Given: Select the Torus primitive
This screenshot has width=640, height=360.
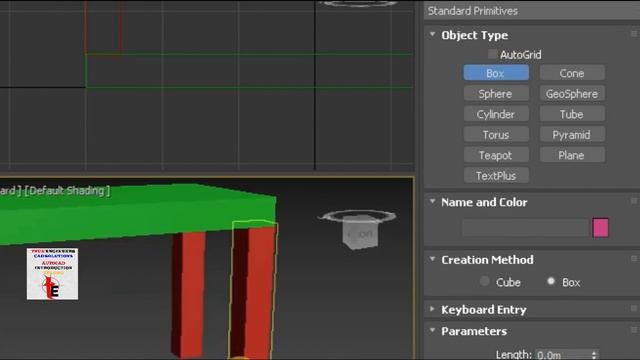Looking at the screenshot, I should pos(496,135).
